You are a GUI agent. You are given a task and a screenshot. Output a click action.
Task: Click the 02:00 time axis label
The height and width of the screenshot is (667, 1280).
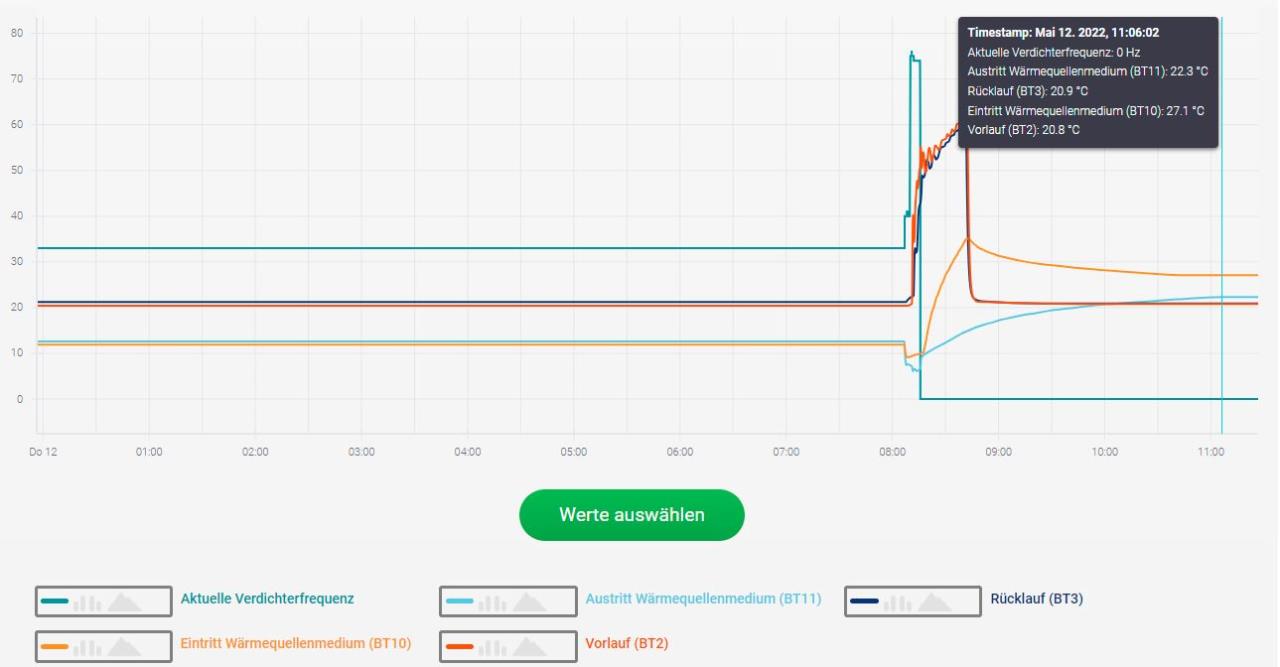(255, 452)
